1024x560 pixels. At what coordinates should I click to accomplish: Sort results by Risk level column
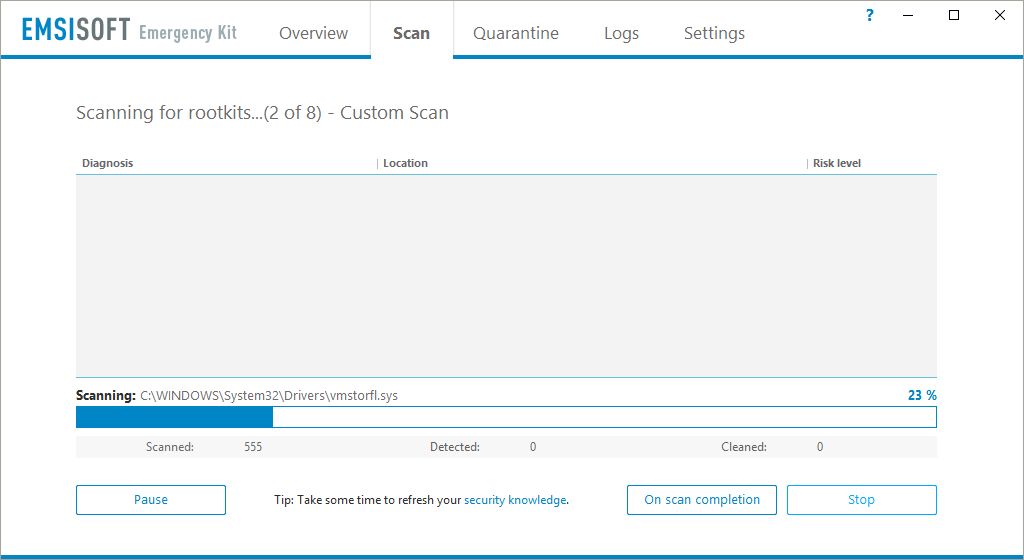click(837, 163)
